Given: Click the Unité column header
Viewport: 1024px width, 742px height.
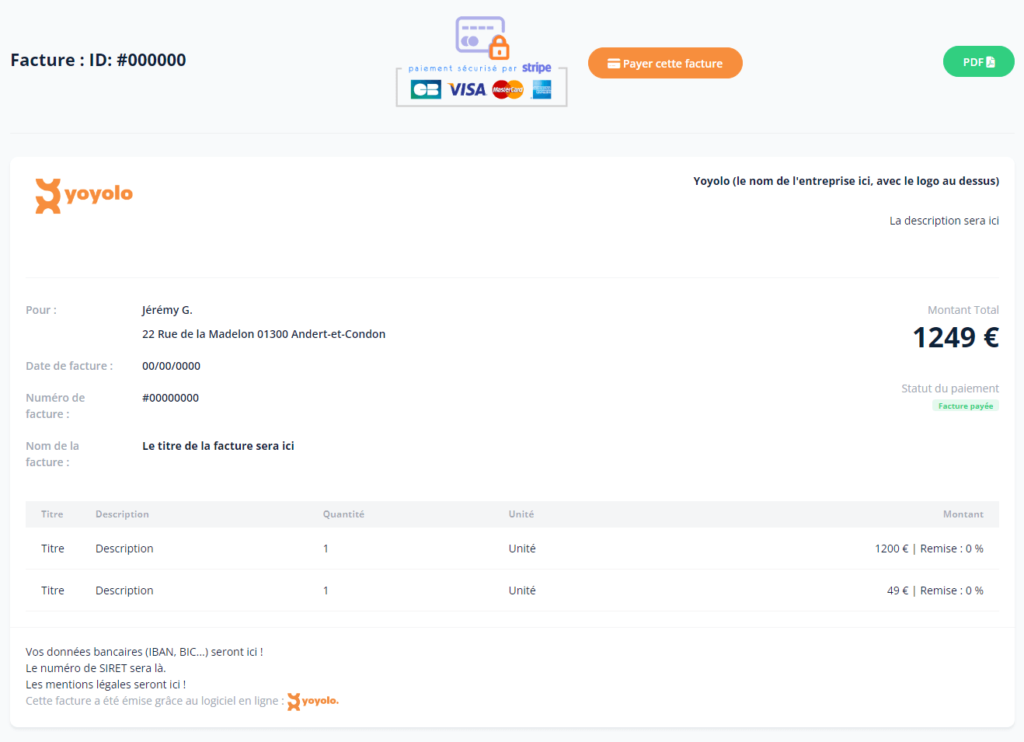Looking at the screenshot, I should [521, 514].
